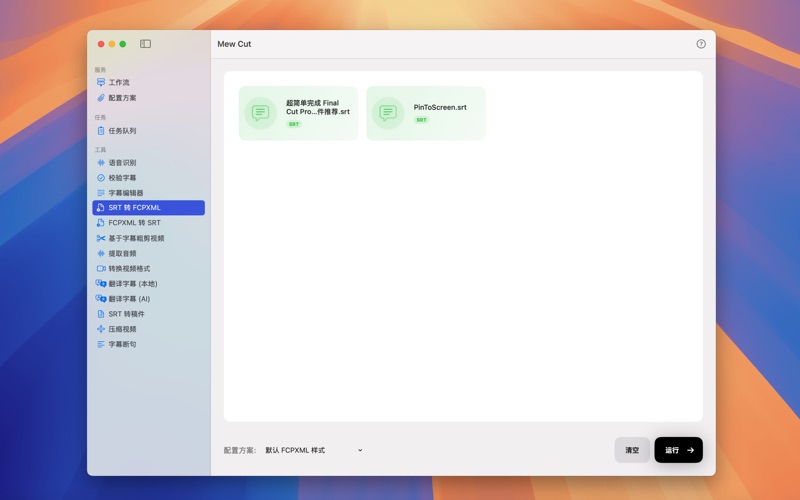Select the PinToScreen.srt file card
The height and width of the screenshot is (500, 800).
pyautogui.click(x=426, y=113)
